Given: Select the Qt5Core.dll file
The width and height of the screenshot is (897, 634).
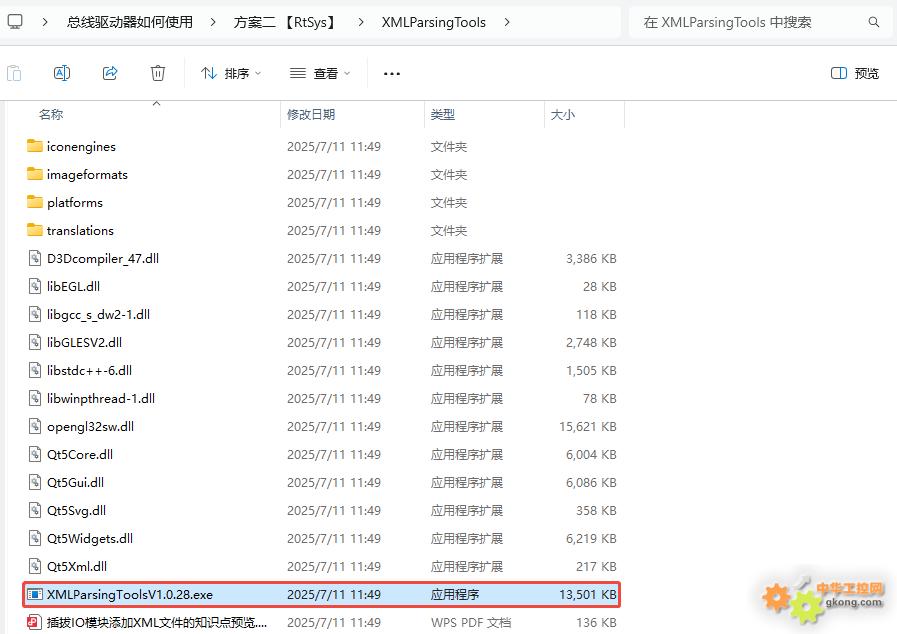Looking at the screenshot, I should tap(80, 454).
